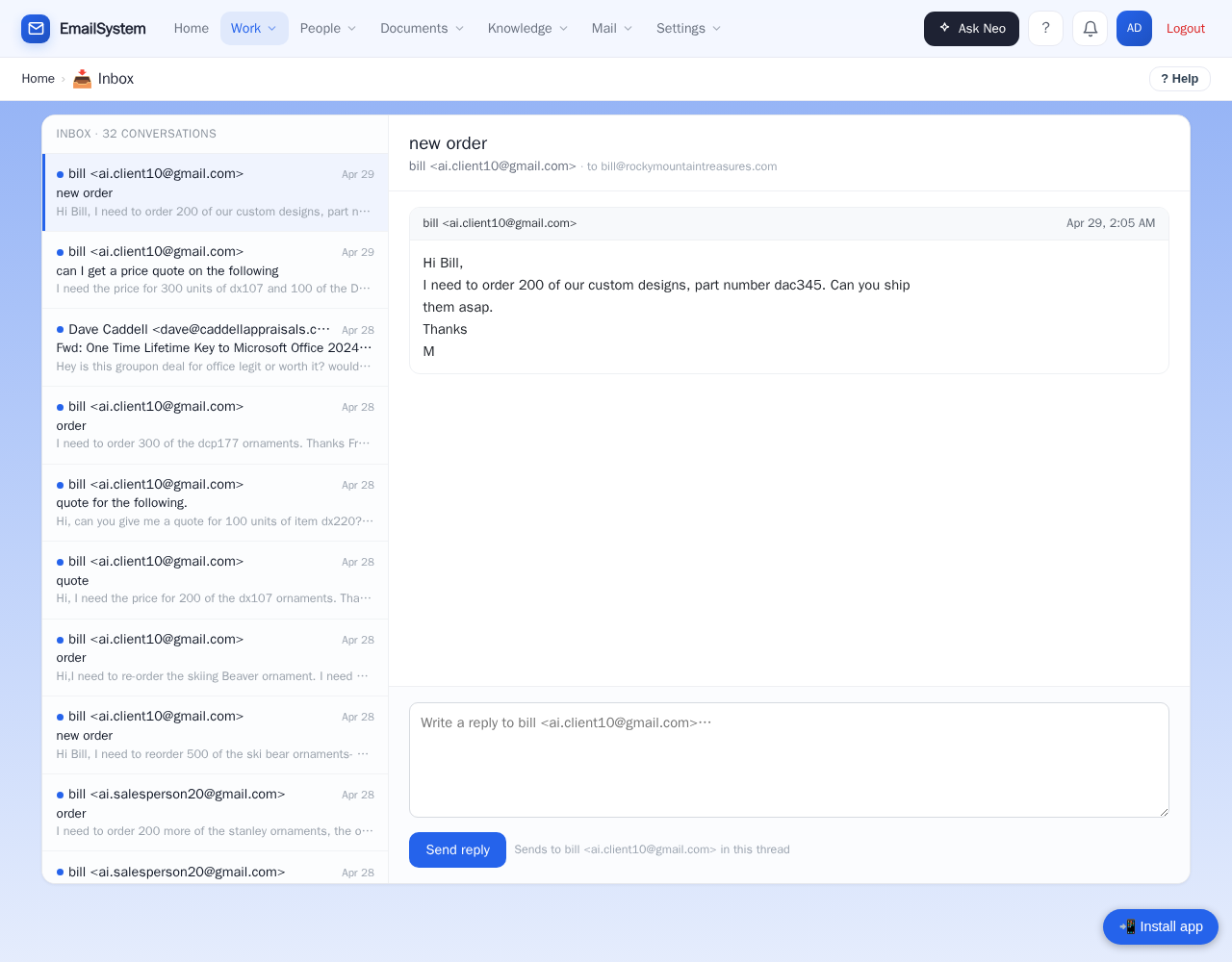
Task: Open the 'new order' conversation about custom designs
Action: [216, 192]
